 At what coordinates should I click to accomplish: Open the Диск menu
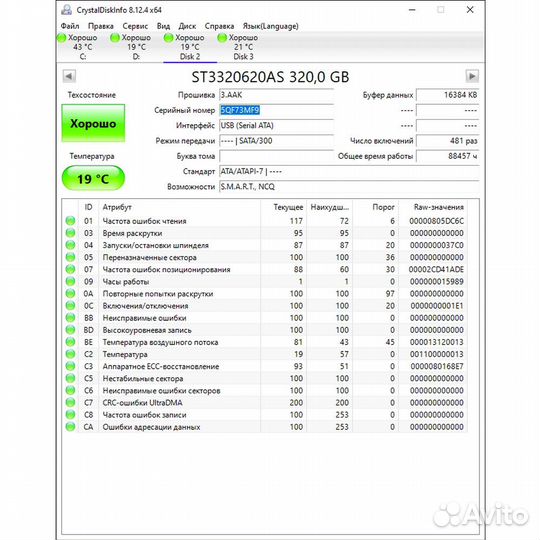pyautogui.click(x=187, y=26)
